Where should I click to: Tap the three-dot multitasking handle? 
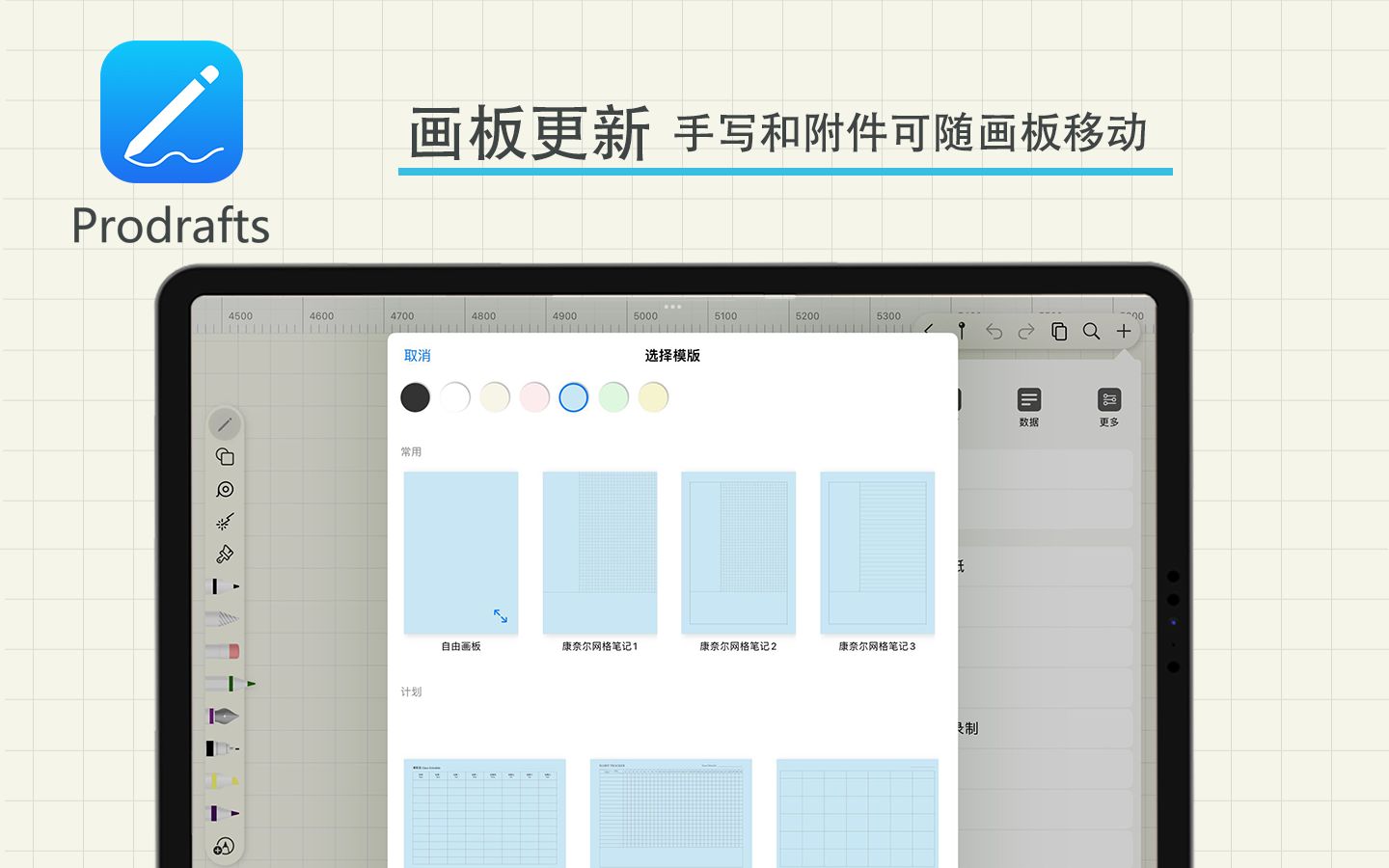672,307
